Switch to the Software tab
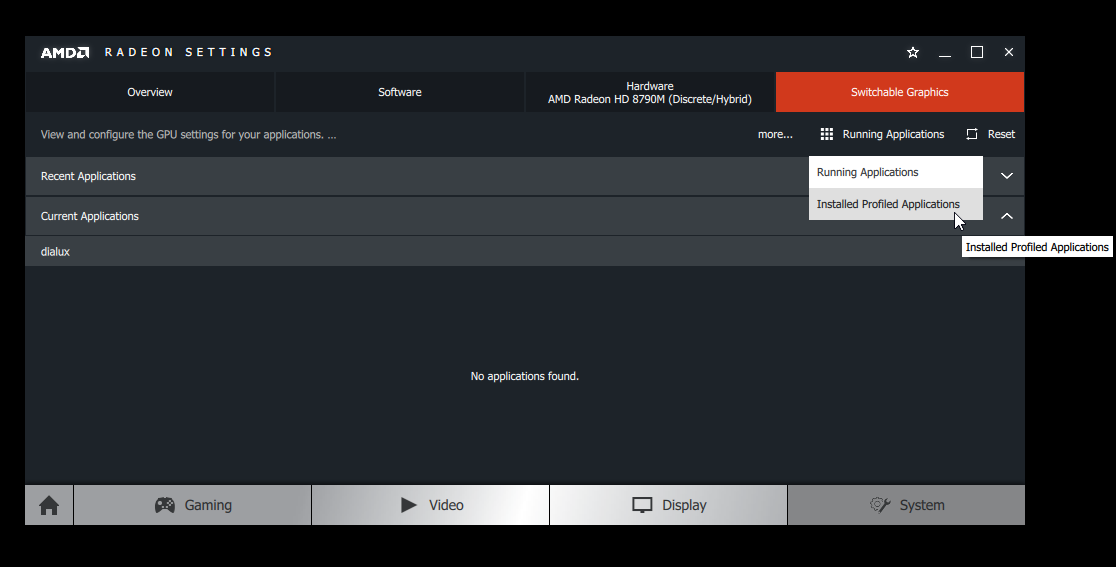Screen dimensions: 1116x567 pos(400,92)
